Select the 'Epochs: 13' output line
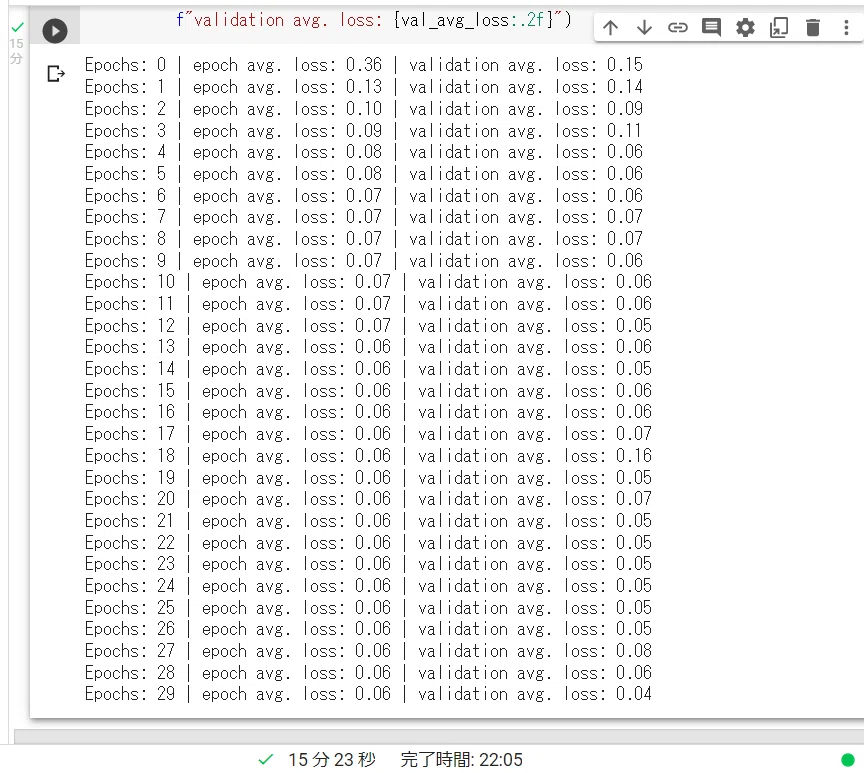The width and height of the screenshot is (864, 773). click(368, 347)
